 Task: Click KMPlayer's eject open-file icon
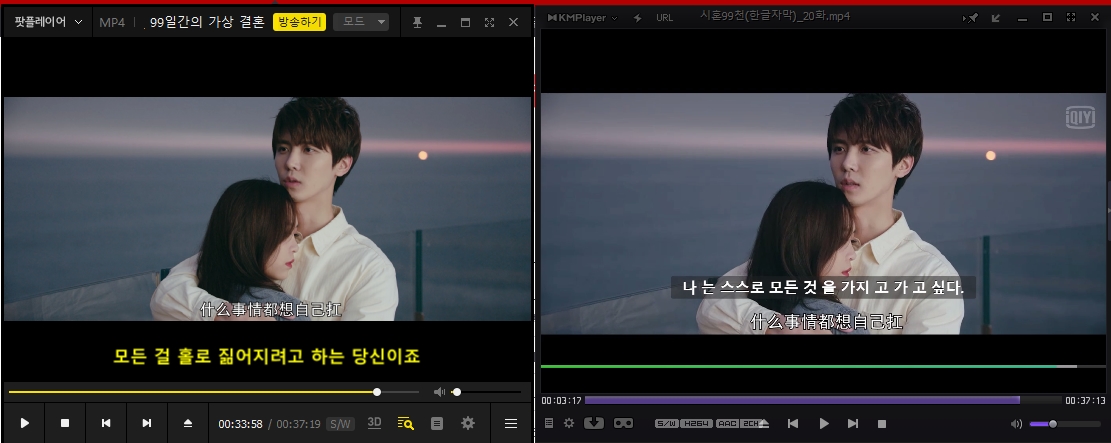click(763, 424)
